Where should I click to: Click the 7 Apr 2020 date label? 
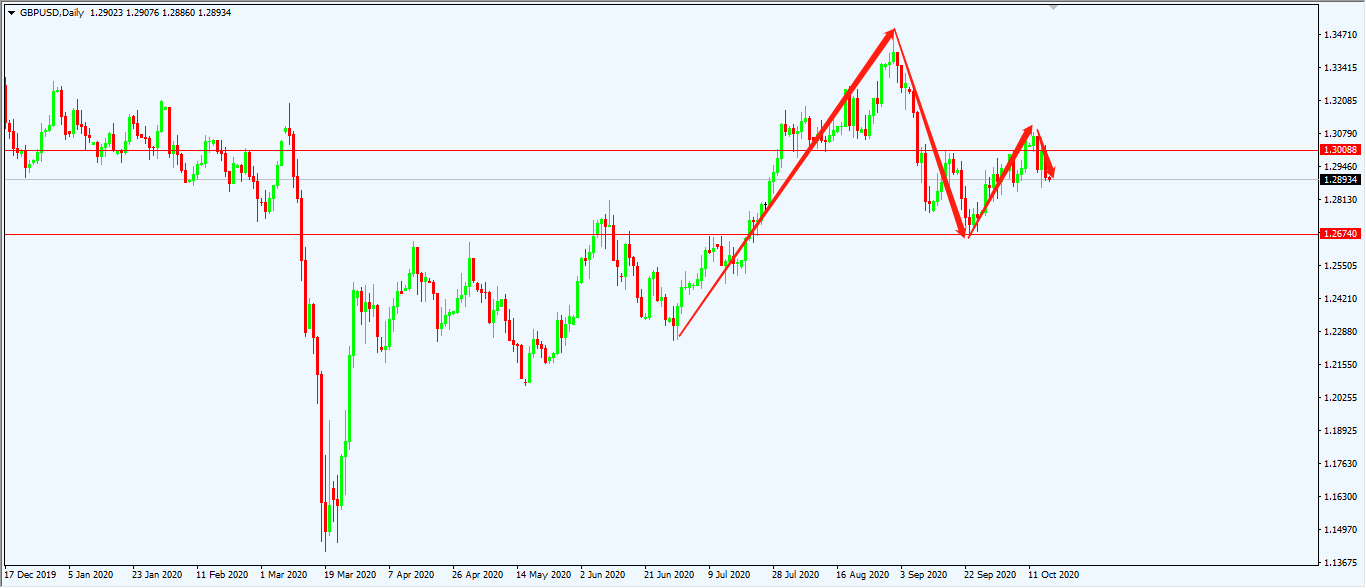click(x=412, y=575)
